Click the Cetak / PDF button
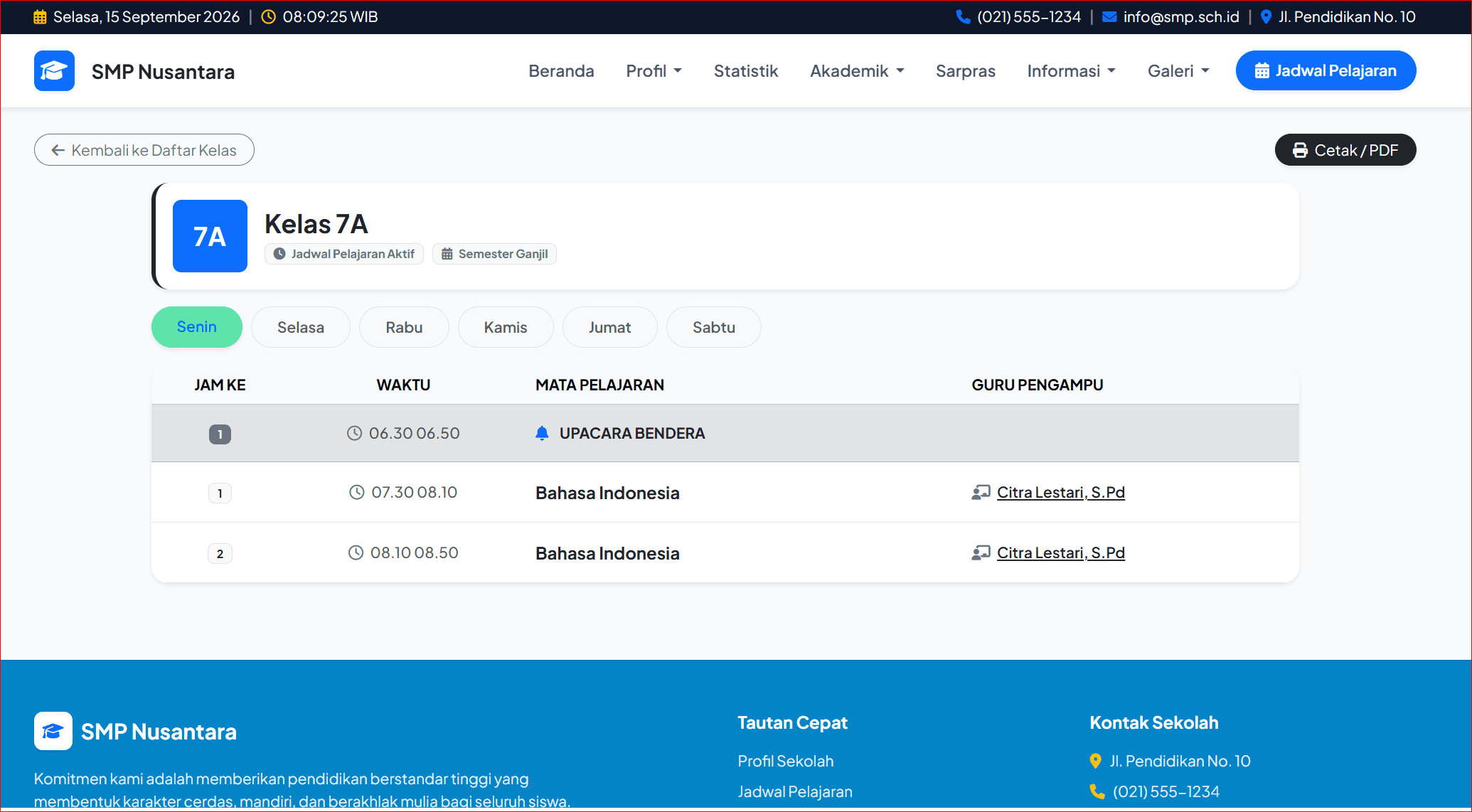 pyautogui.click(x=1345, y=150)
